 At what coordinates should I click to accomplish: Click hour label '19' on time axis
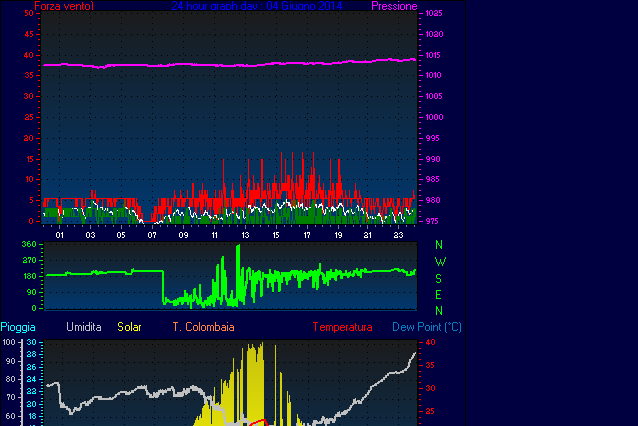click(338, 235)
